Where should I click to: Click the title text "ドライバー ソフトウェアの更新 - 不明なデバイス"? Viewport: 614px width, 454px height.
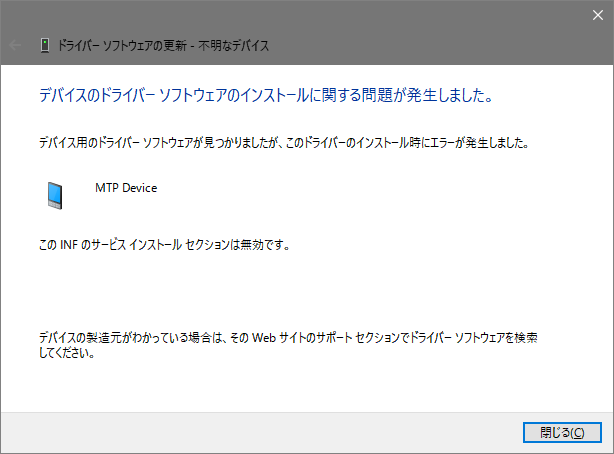[x=163, y=46]
